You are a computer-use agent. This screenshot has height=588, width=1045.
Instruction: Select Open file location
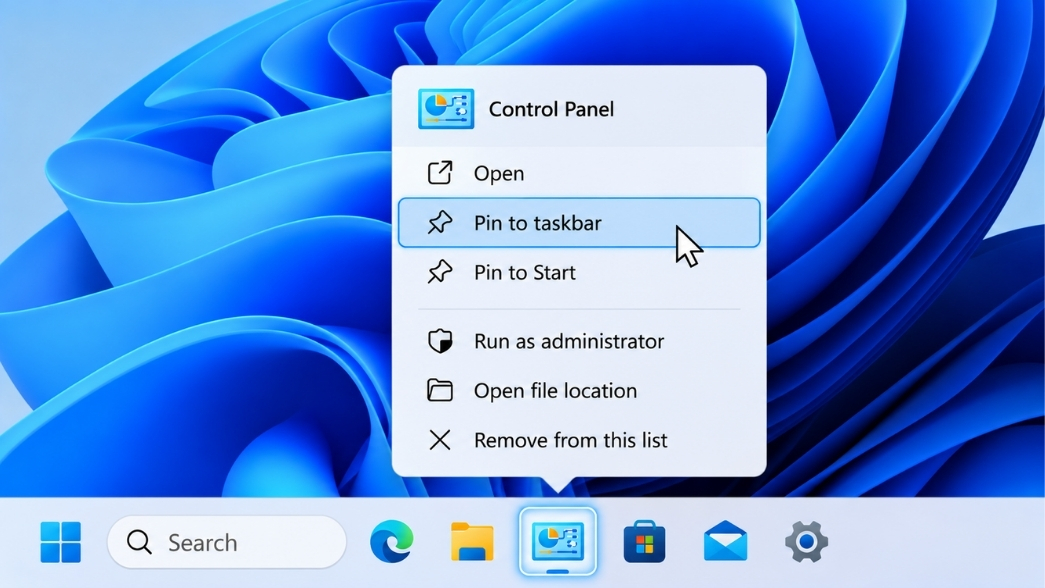click(578, 391)
